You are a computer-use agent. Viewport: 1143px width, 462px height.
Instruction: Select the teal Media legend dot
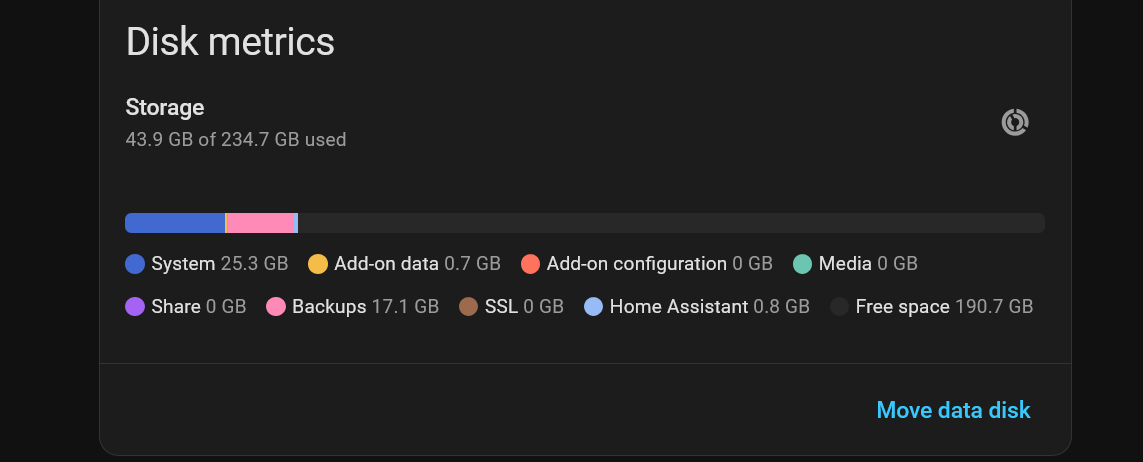802,264
